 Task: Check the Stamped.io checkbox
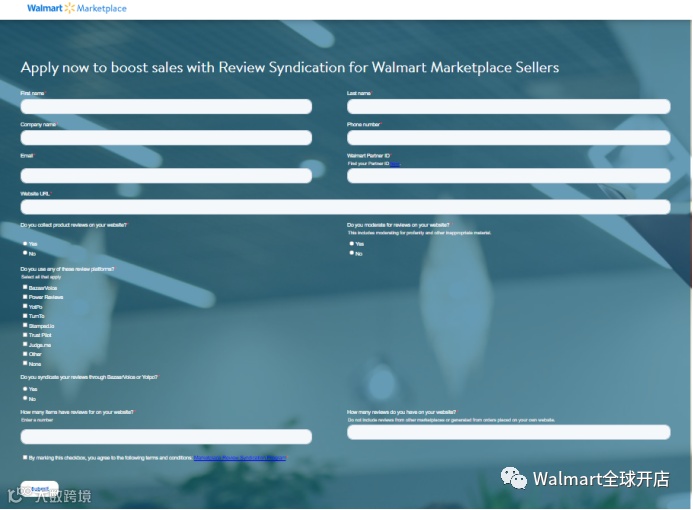pos(25,325)
